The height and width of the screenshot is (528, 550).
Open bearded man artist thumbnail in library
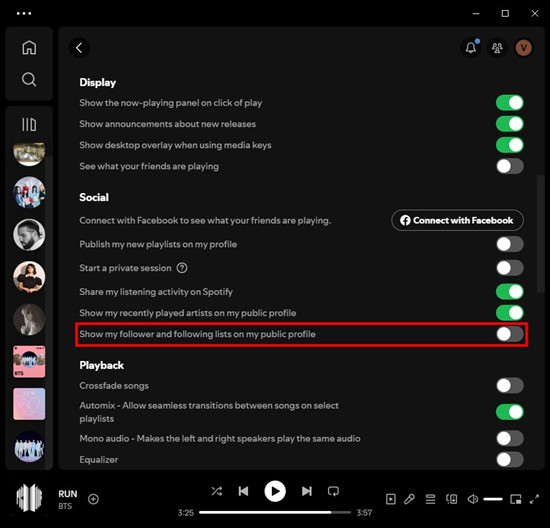point(29,235)
